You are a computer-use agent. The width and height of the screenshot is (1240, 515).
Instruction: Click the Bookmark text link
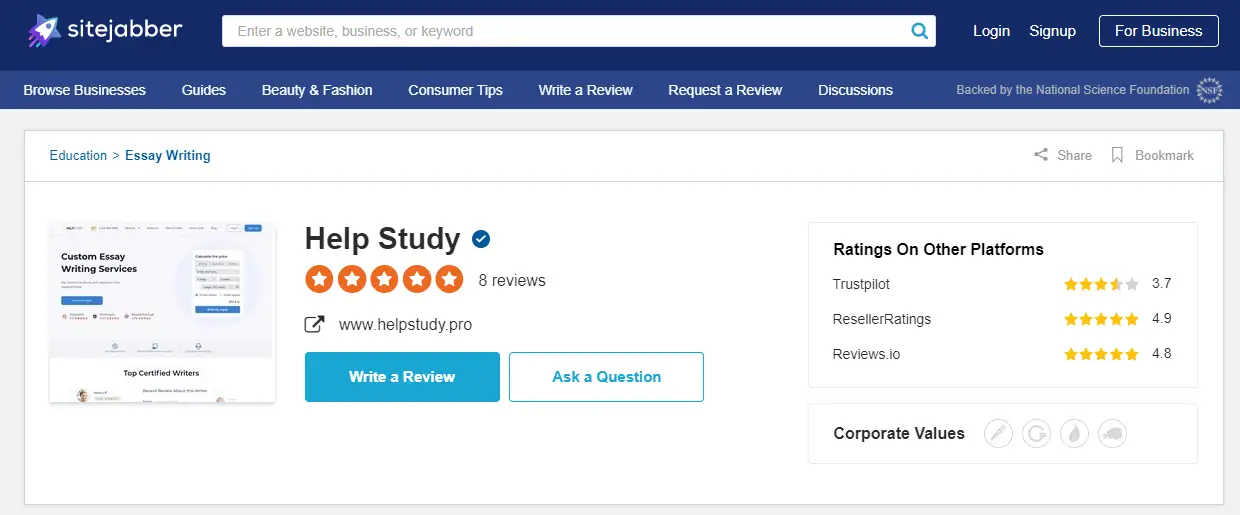pyautogui.click(x=1164, y=155)
